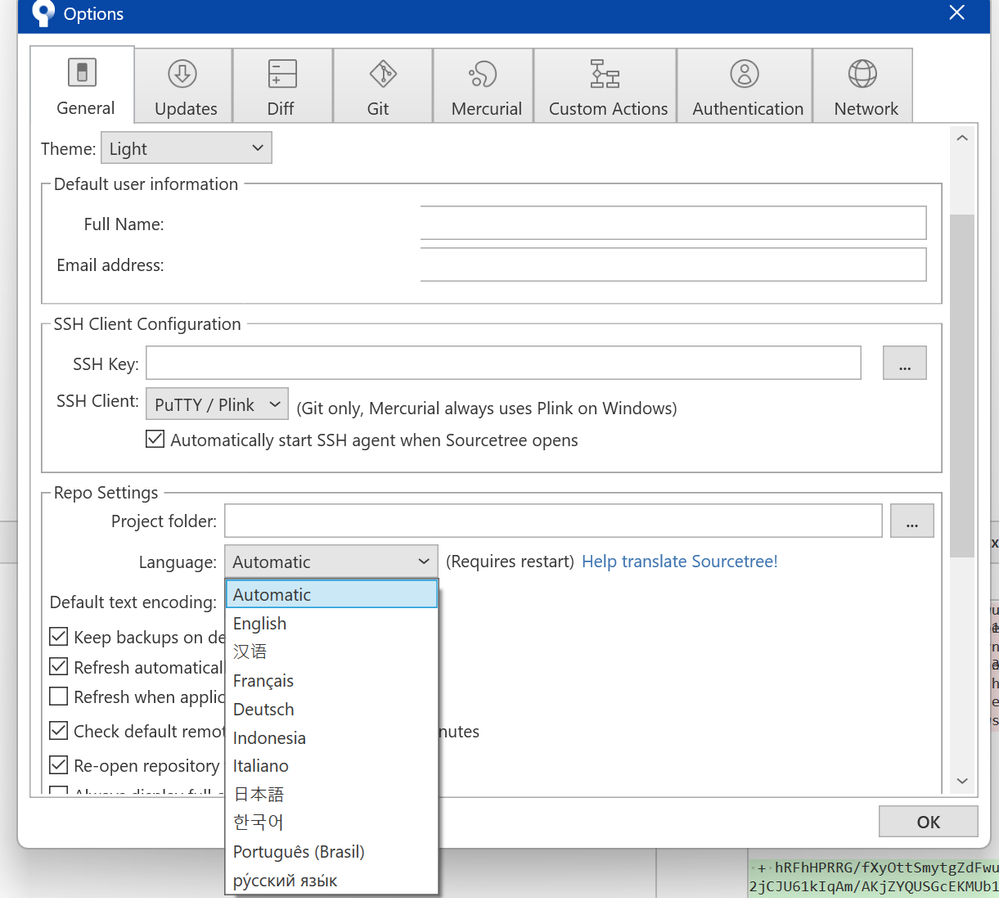Select 한국어 in the language list
Viewport: 999px width, 898px height.
331,823
